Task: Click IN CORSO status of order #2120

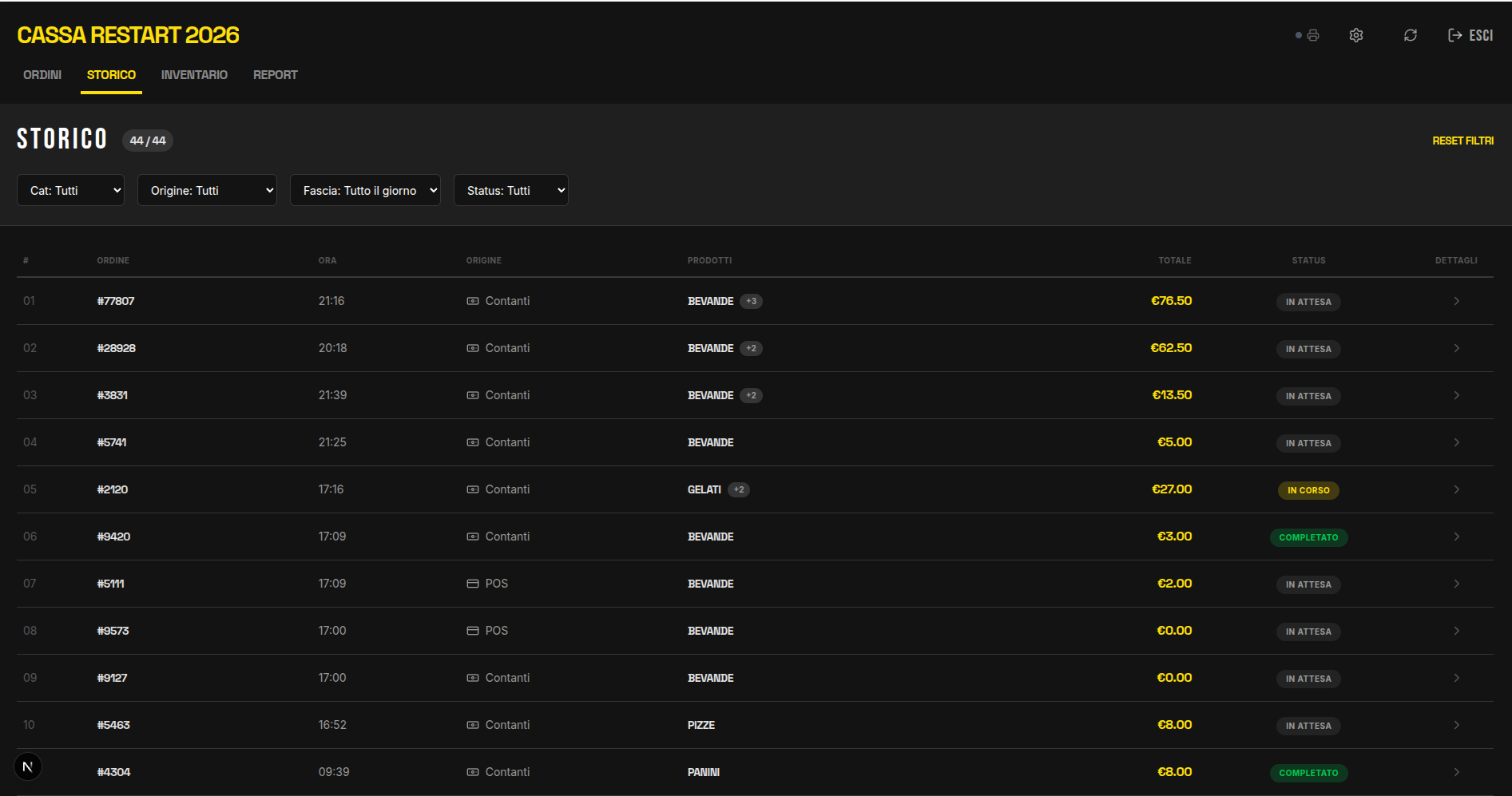Action: coord(1308,490)
